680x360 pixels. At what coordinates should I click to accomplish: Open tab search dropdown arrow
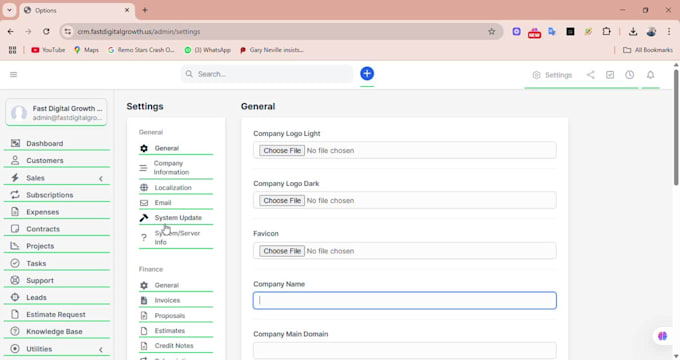9,10
